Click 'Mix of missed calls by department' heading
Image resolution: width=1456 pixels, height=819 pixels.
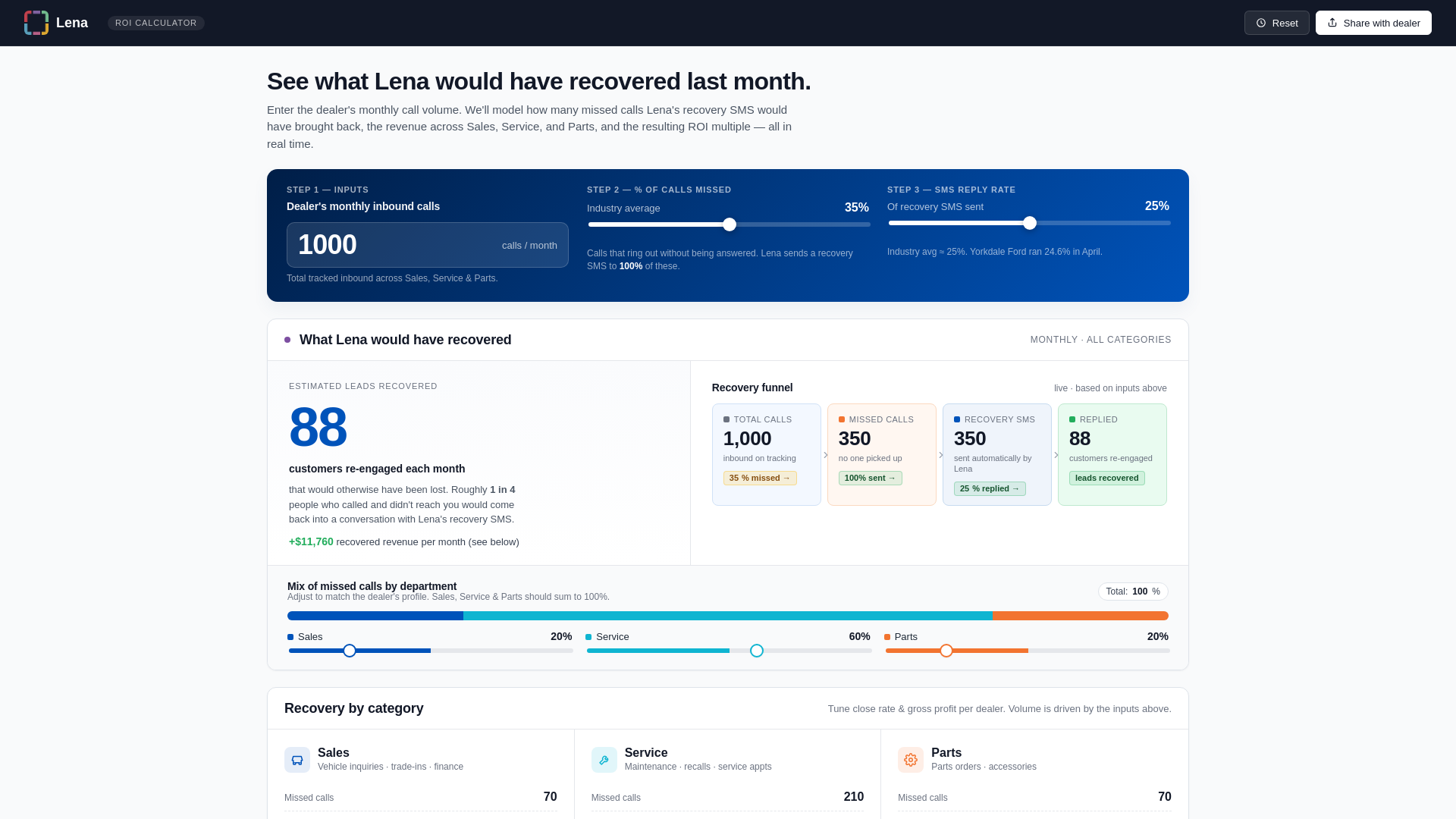(x=372, y=586)
